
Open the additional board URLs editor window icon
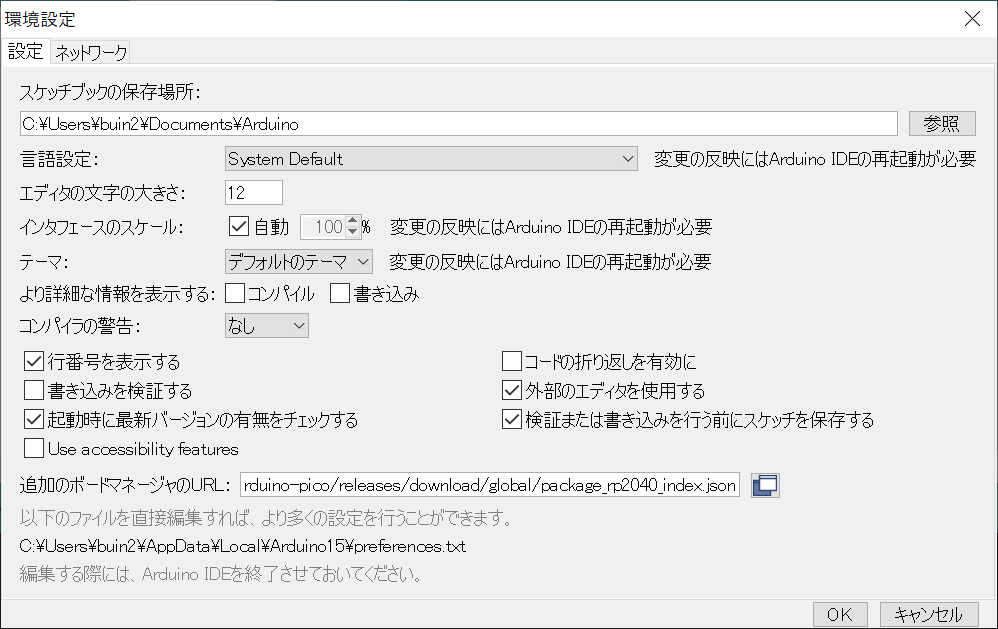pos(765,486)
